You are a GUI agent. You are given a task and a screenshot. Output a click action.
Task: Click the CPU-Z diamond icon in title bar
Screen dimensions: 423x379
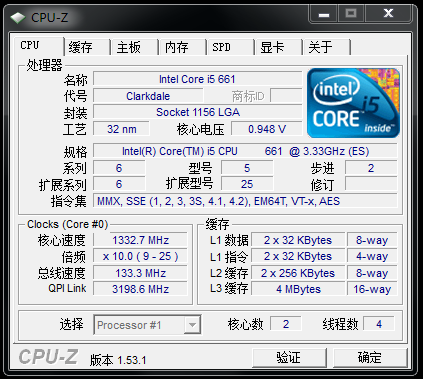click(x=18, y=18)
